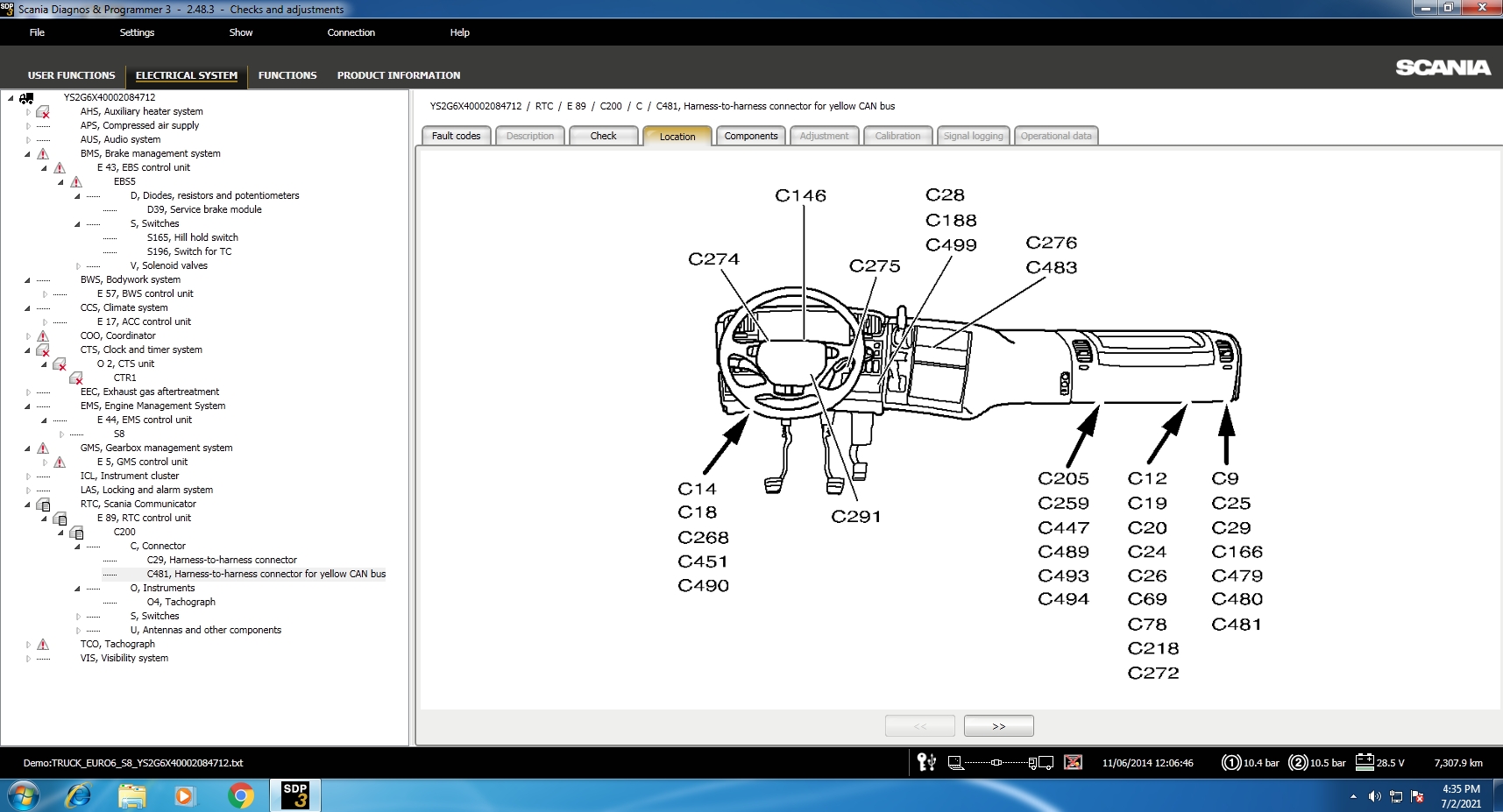Collapse the RTC Scania Communicator node
1503x812 pixels.
pos(27,505)
